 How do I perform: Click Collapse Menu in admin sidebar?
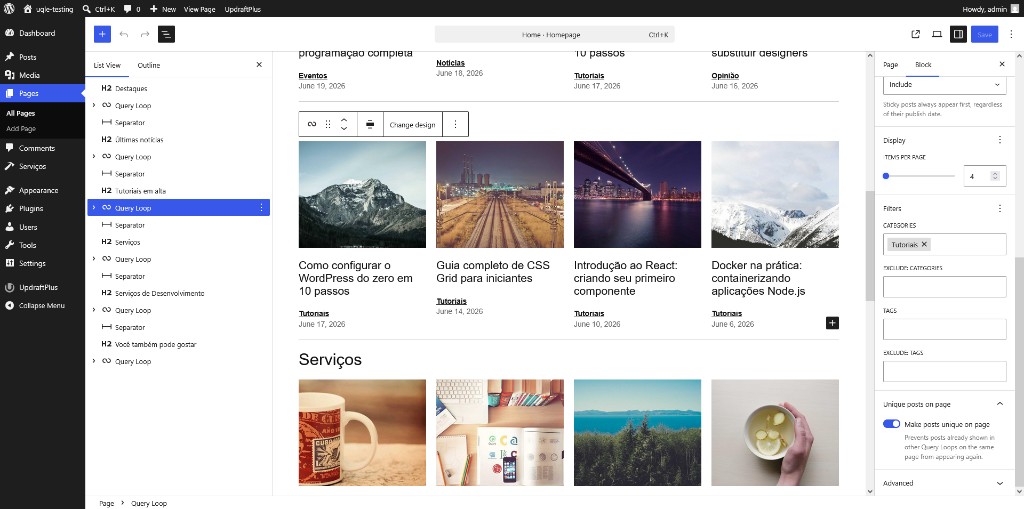pos(42,305)
